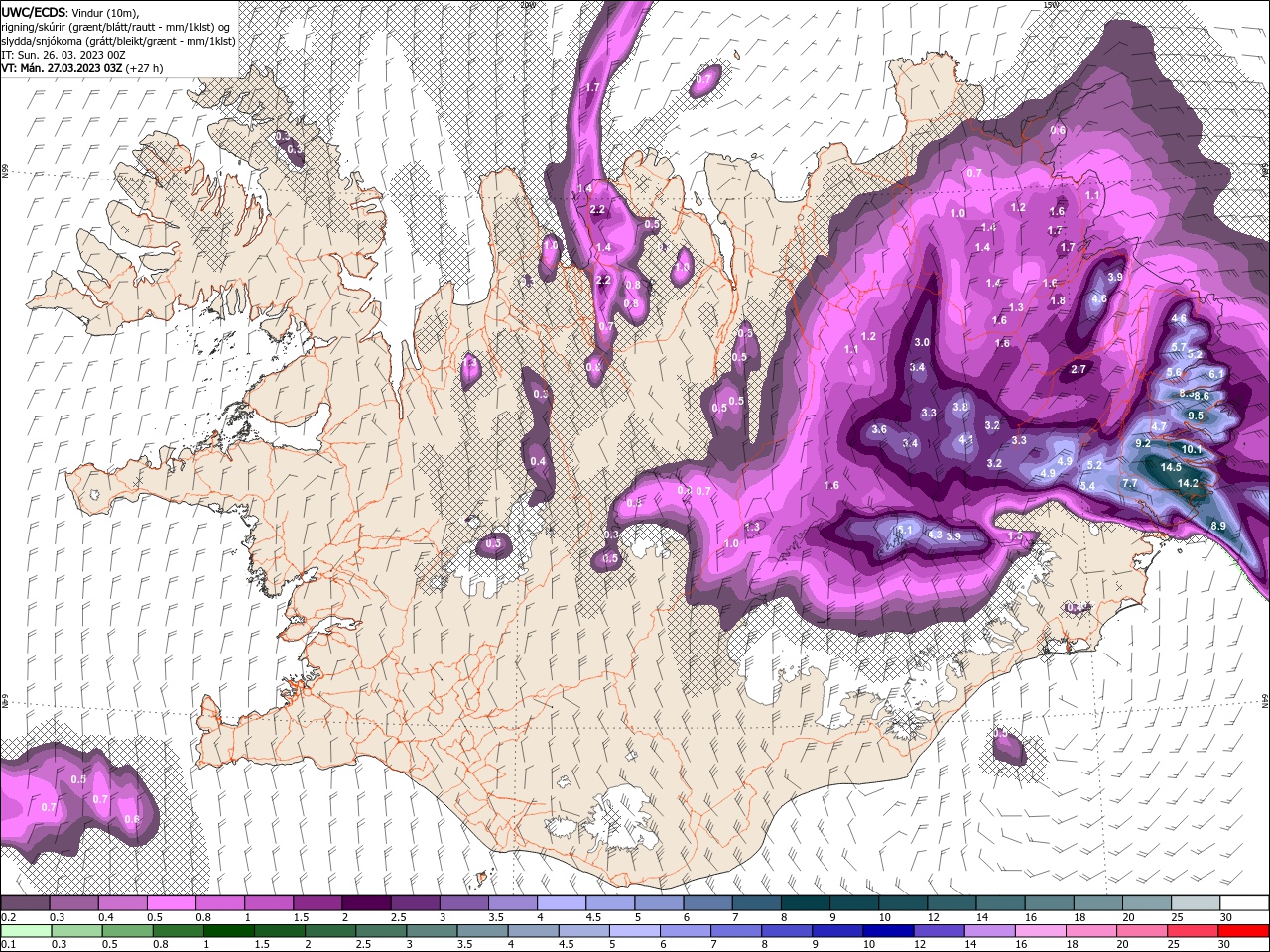
Task: Click the 9.2 precipitation value
Action: 1142,443
